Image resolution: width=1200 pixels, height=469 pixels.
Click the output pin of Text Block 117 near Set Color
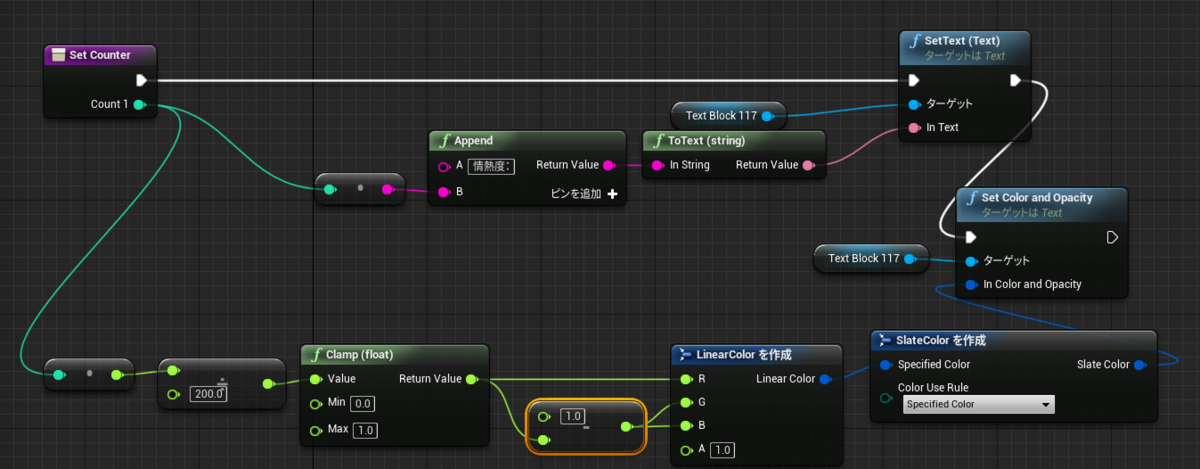[x=910, y=259]
